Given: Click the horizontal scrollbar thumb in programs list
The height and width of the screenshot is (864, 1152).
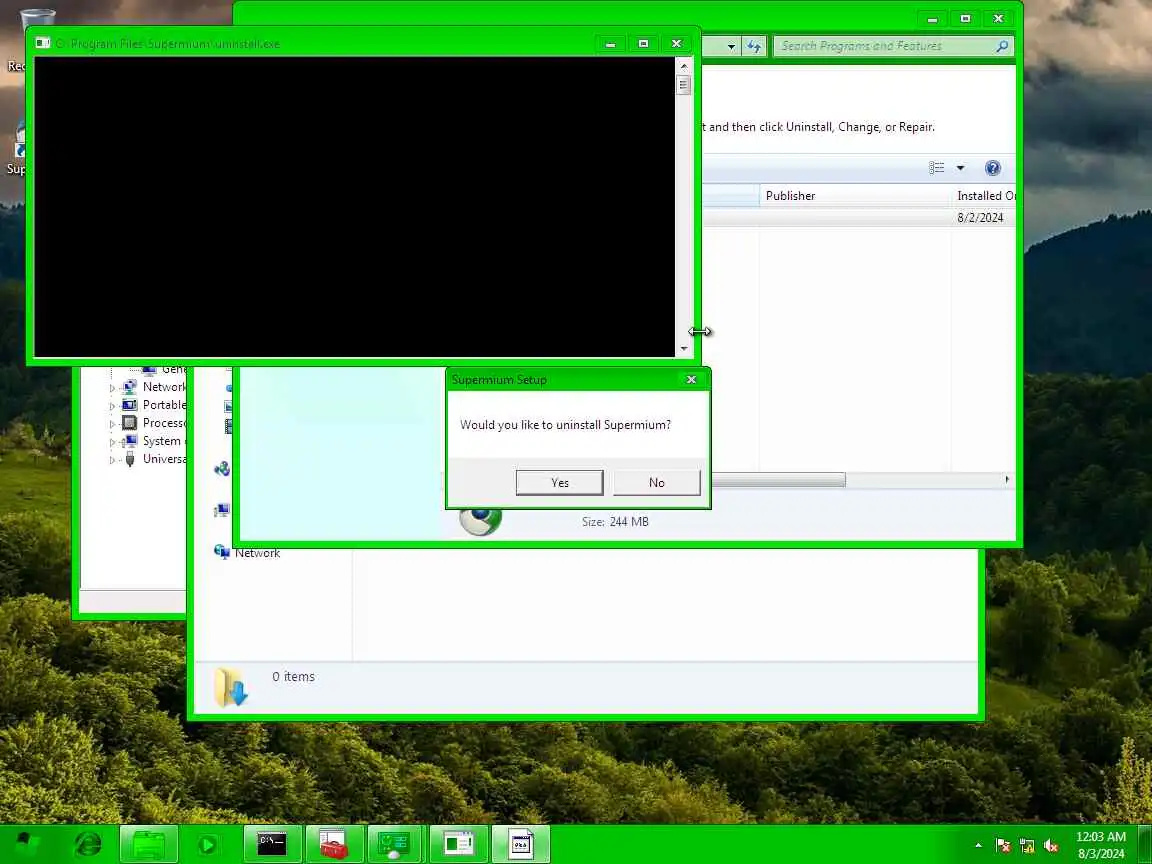Looking at the screenshot, I should [778, 480].
